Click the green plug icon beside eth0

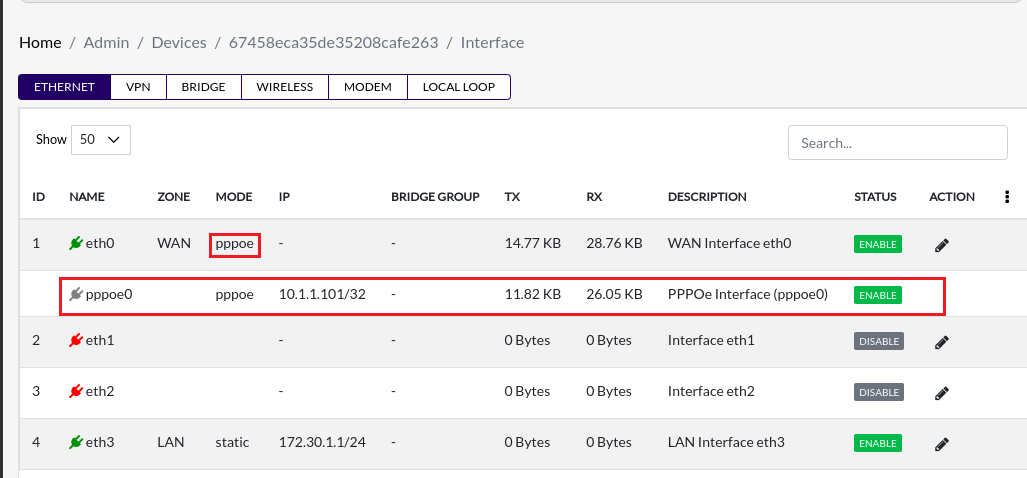click(76, 244)
